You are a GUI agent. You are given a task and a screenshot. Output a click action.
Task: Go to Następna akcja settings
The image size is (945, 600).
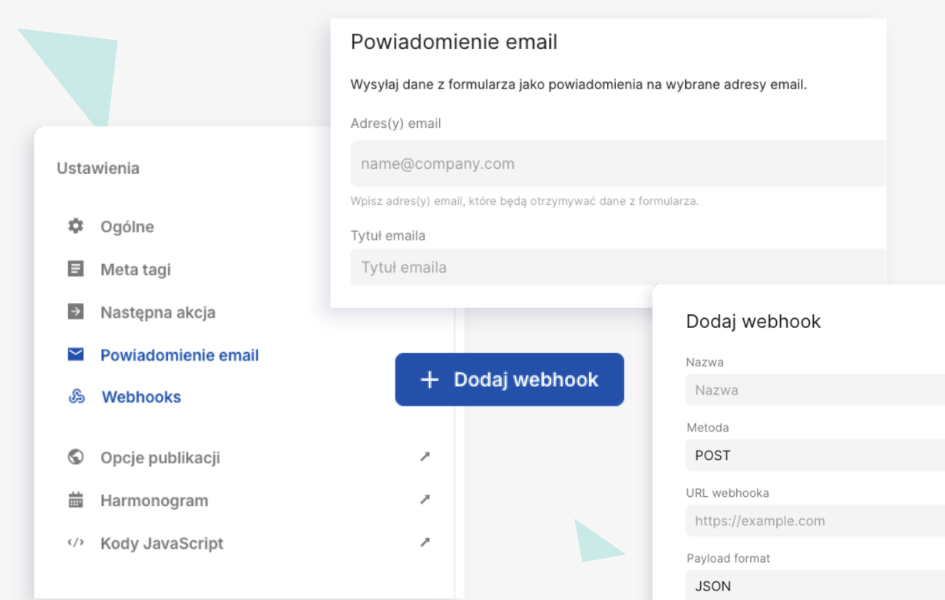[x=158, y=312]
